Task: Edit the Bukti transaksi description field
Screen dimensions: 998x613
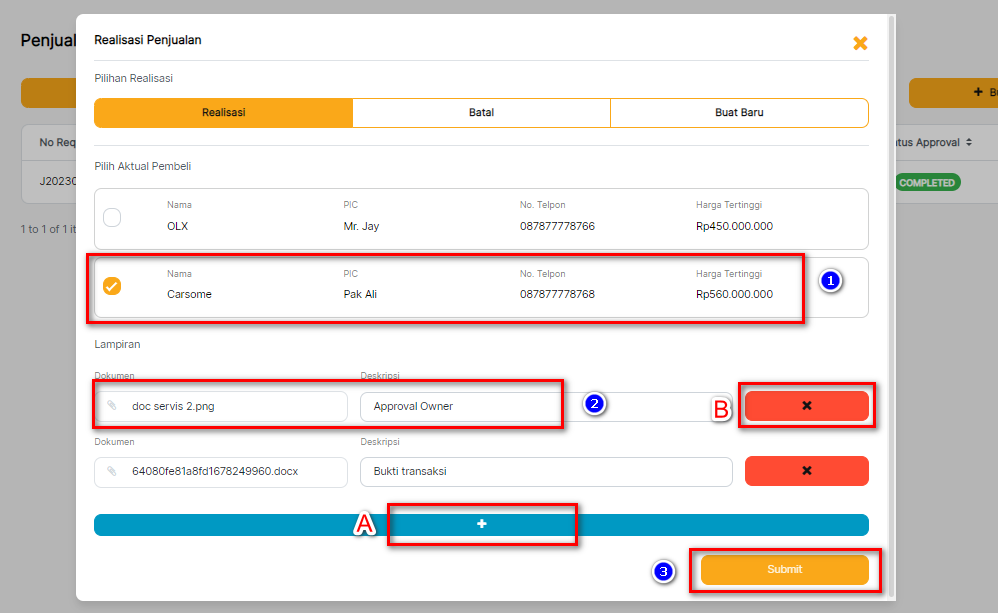Action: pyautogui.click(x=545, y=471)
